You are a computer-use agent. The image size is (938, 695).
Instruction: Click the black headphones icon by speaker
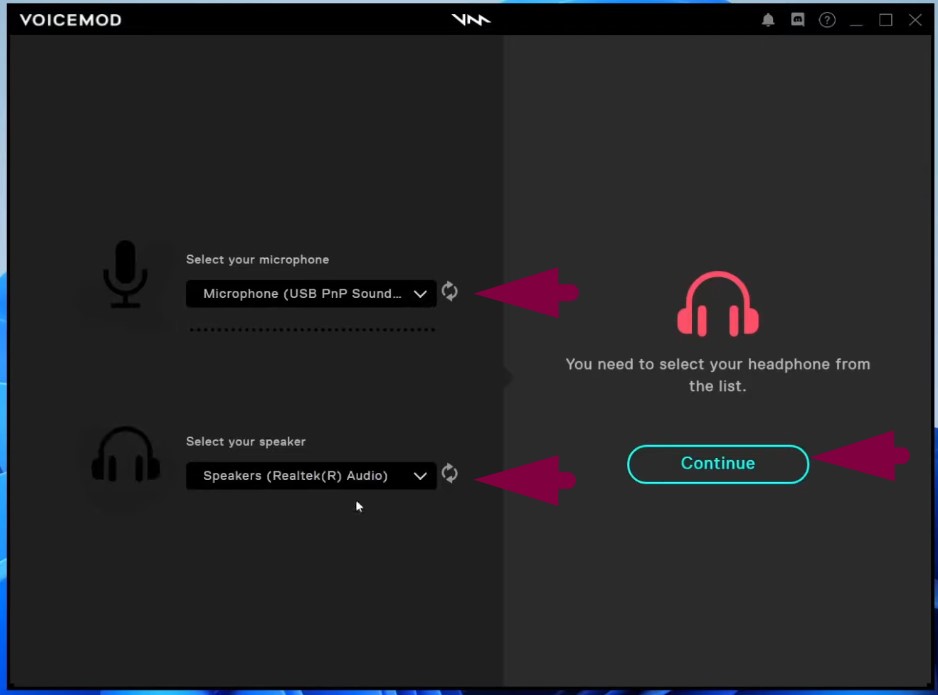pos(126,455)
